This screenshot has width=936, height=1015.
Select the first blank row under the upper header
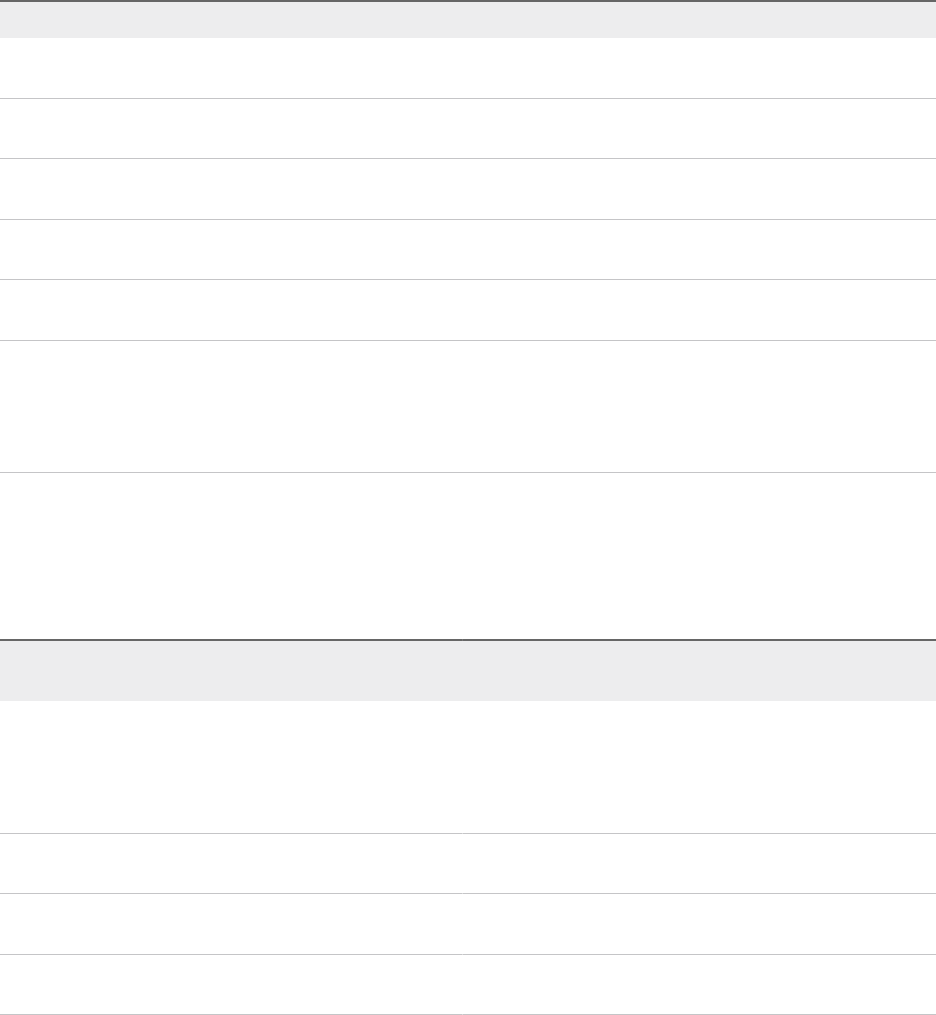pos(468,68)
